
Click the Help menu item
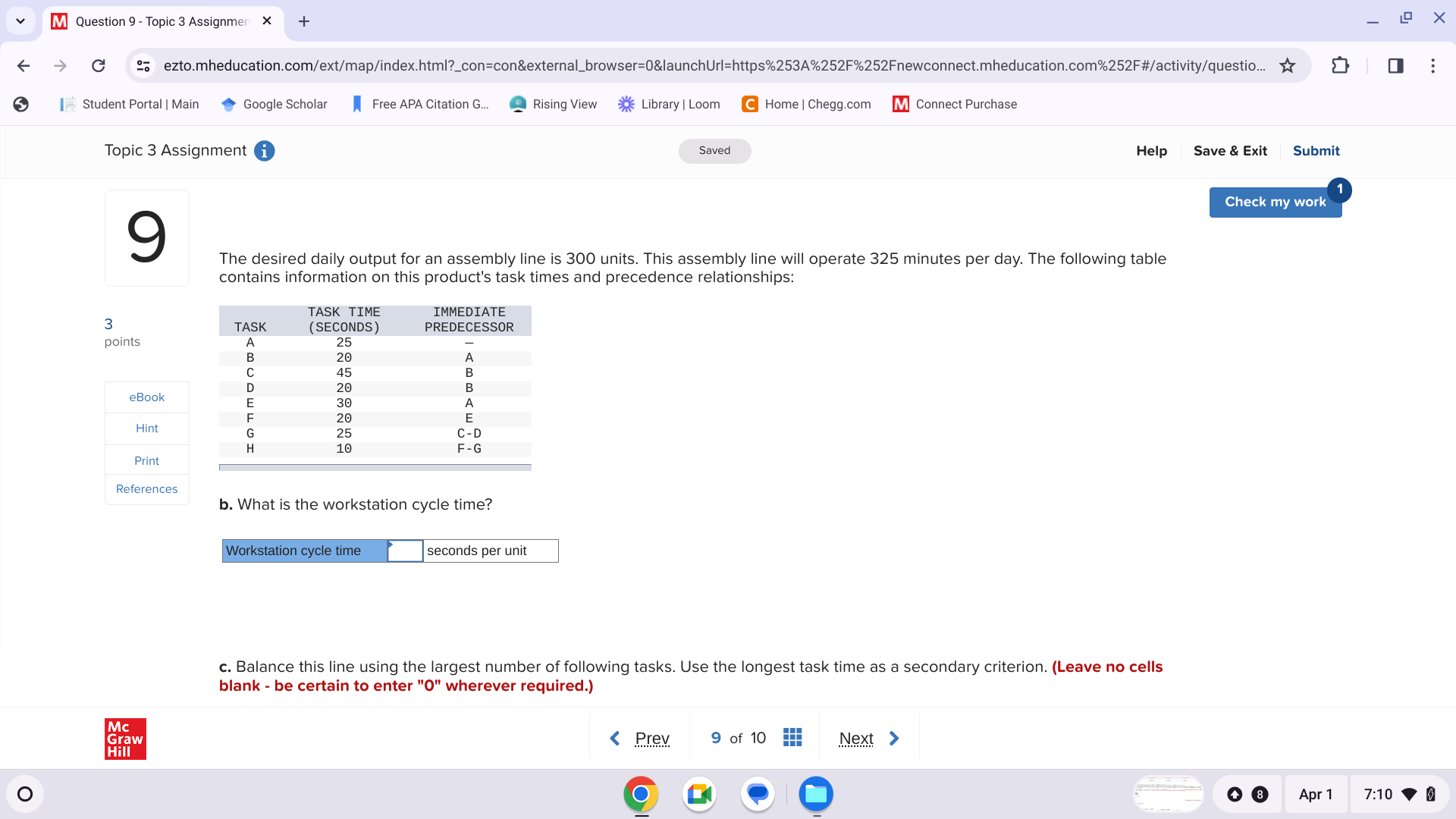(1151, 151)
